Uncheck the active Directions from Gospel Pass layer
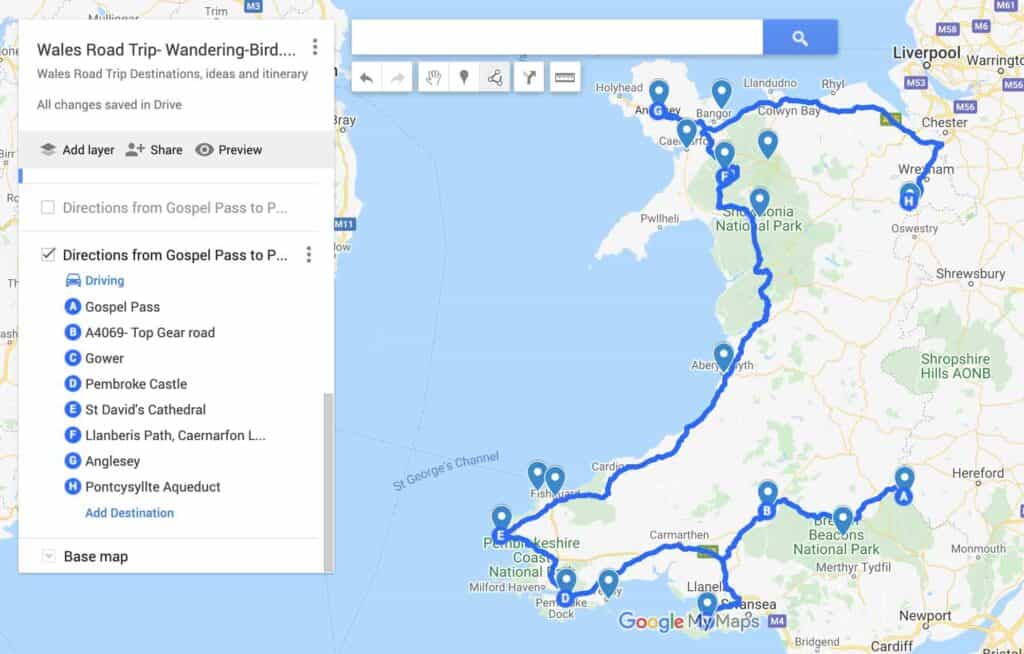1024x654 pixels. click(x=48, y=254)
